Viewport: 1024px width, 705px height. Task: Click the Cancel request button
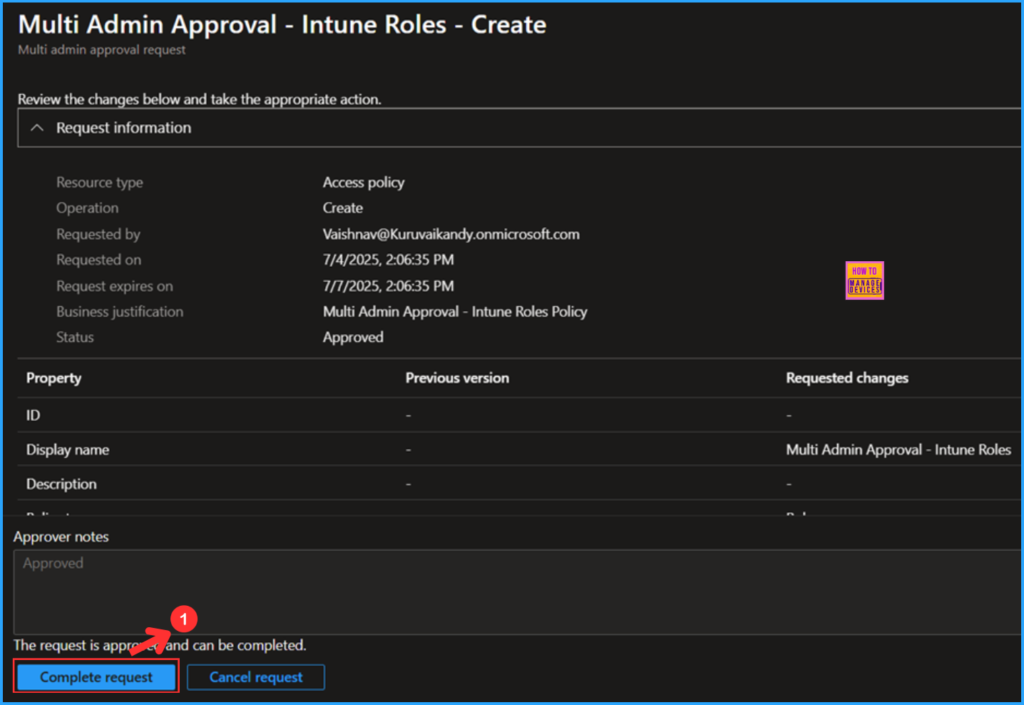[256, 677]
